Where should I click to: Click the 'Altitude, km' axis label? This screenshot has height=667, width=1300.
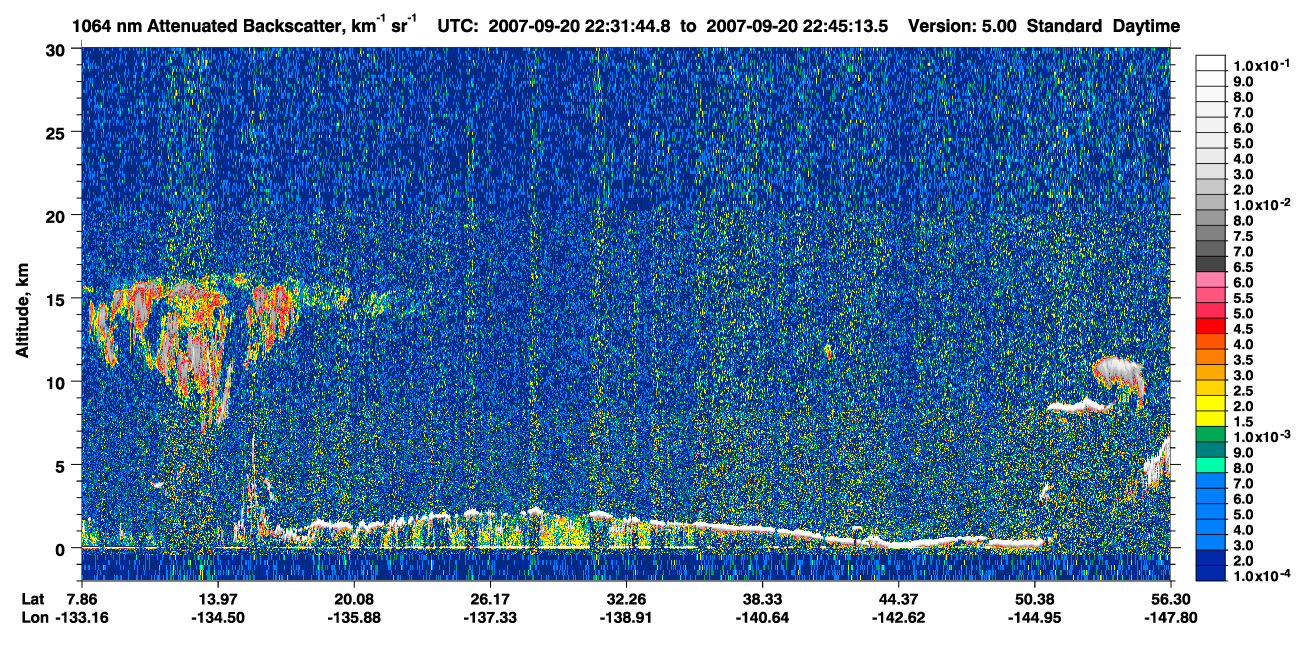pos(23,312)
